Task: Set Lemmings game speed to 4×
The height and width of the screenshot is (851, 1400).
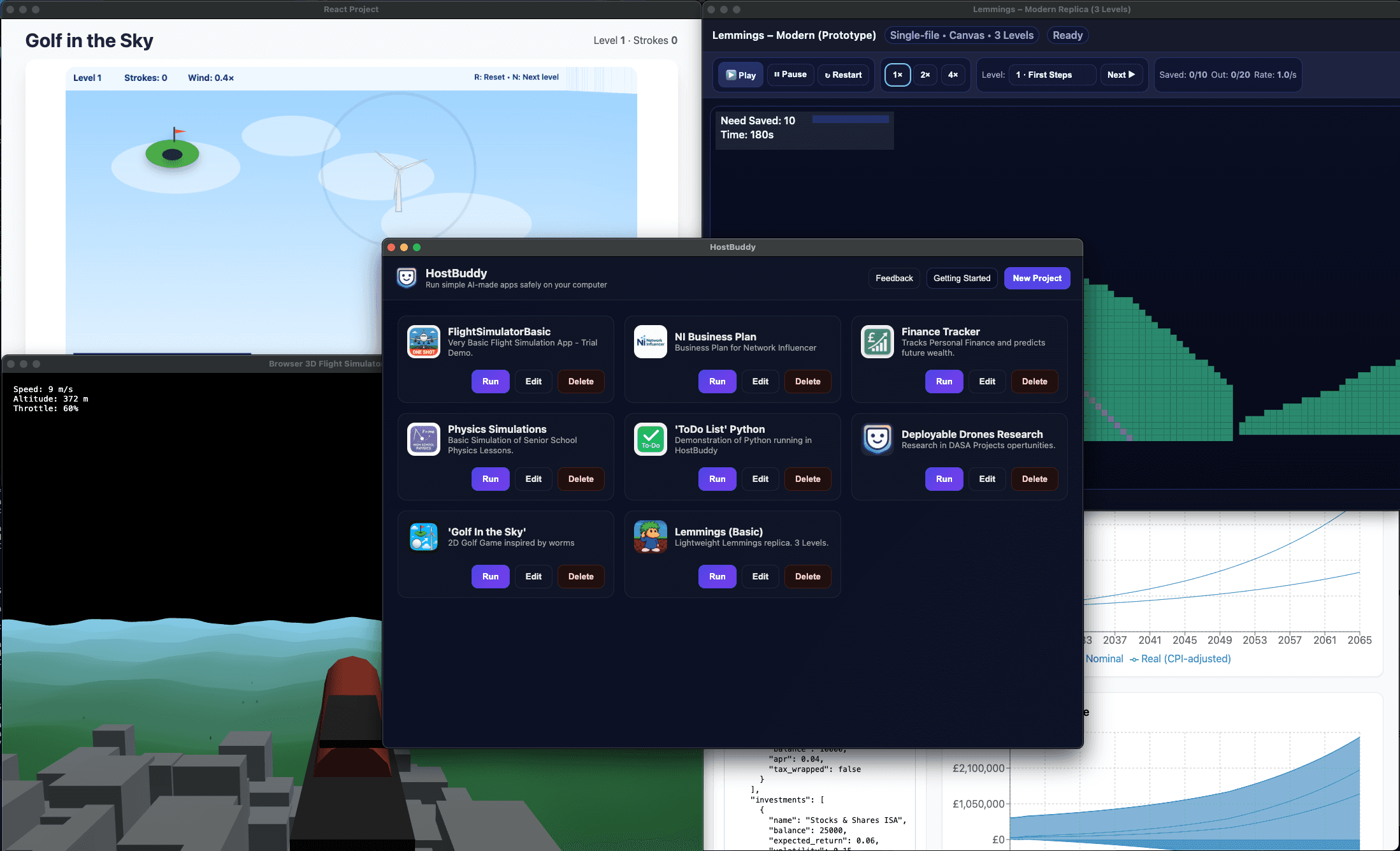Action: (x=953, y=75)
